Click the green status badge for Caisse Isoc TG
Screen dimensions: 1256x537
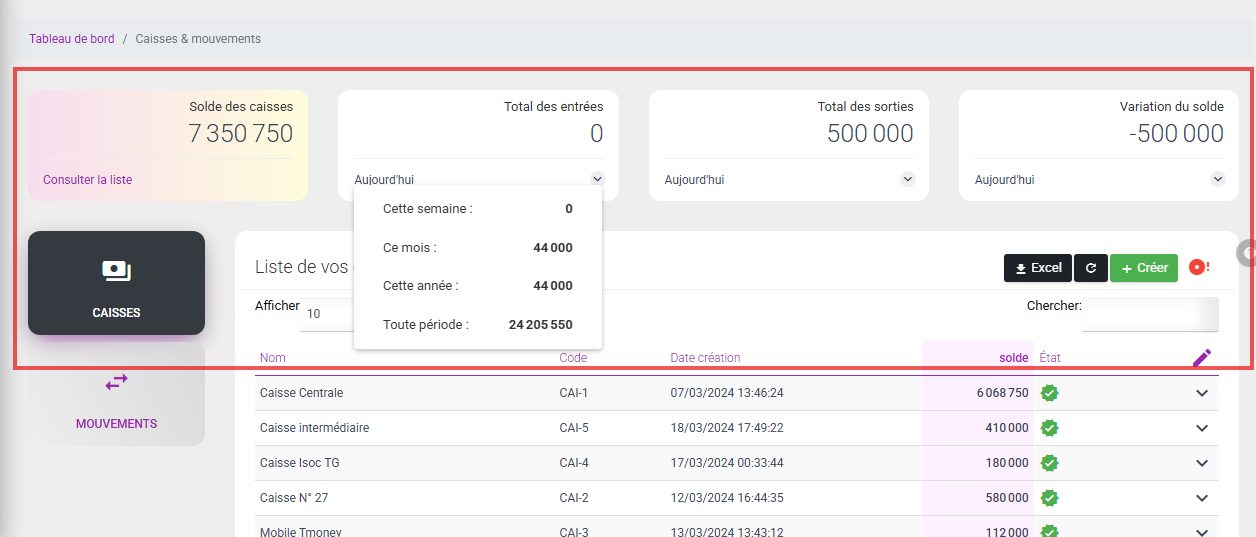1049,463
